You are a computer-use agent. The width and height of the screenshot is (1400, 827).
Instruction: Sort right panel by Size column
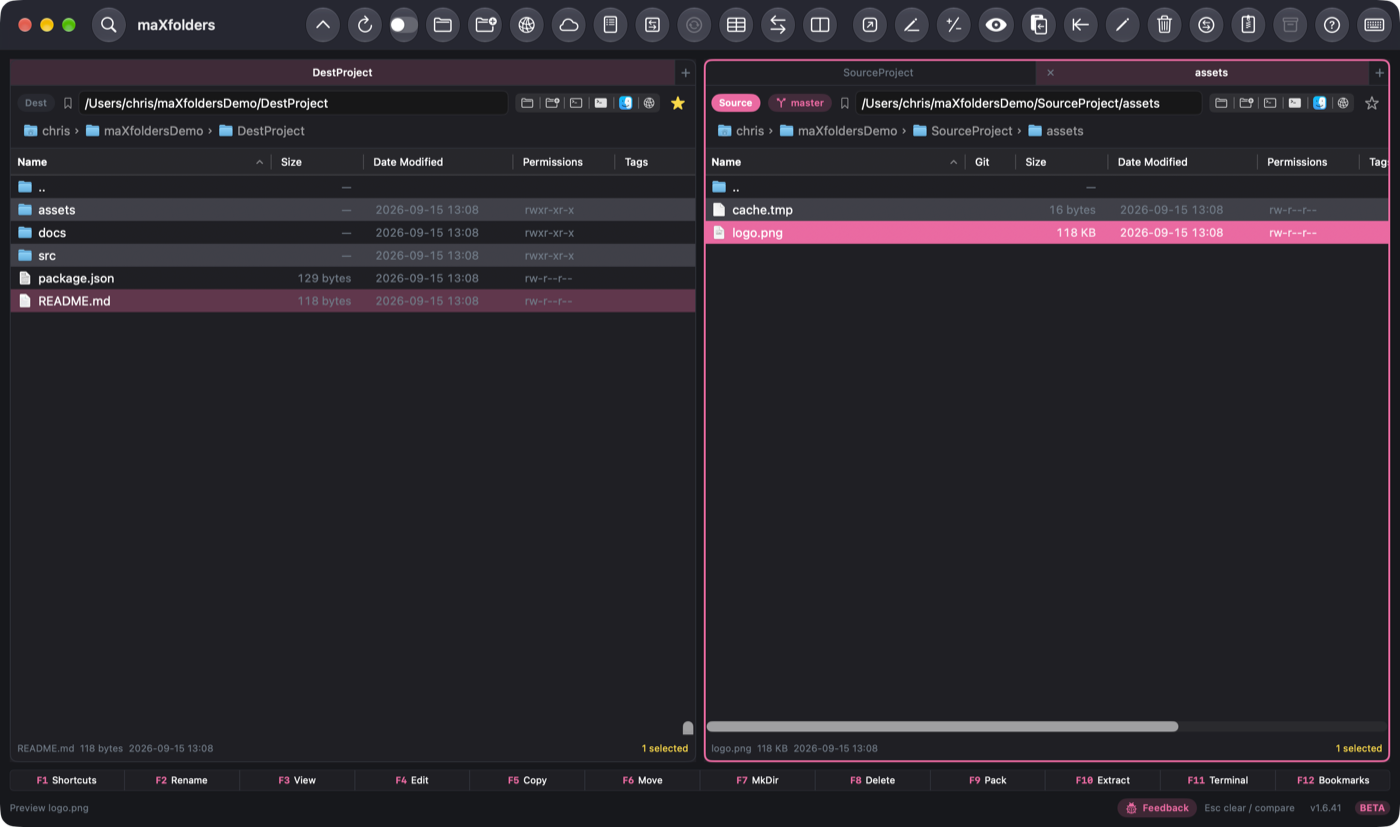[1062, 162]
